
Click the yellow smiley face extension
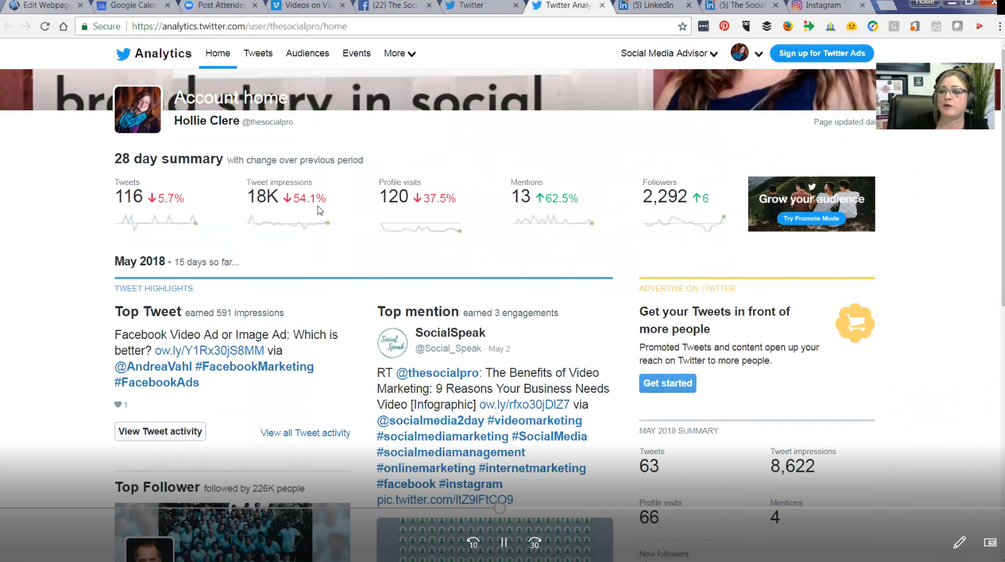[x=851, y=26]
